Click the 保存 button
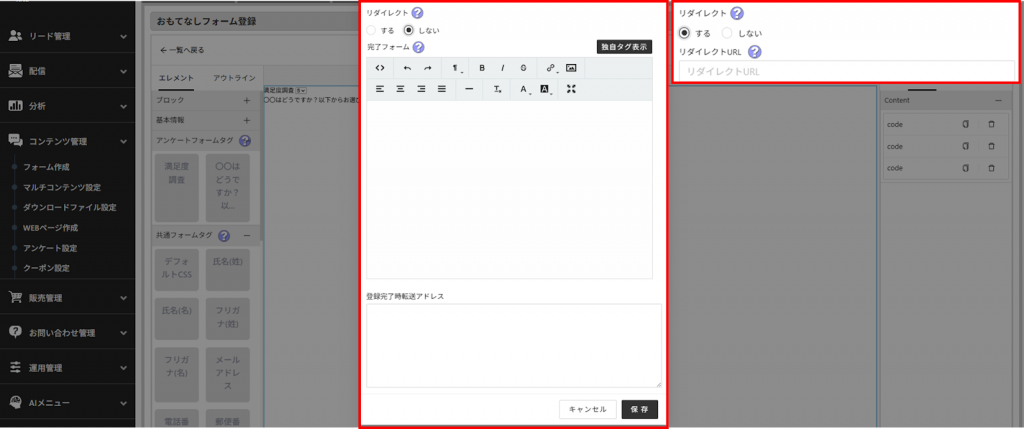 point(640,409)
